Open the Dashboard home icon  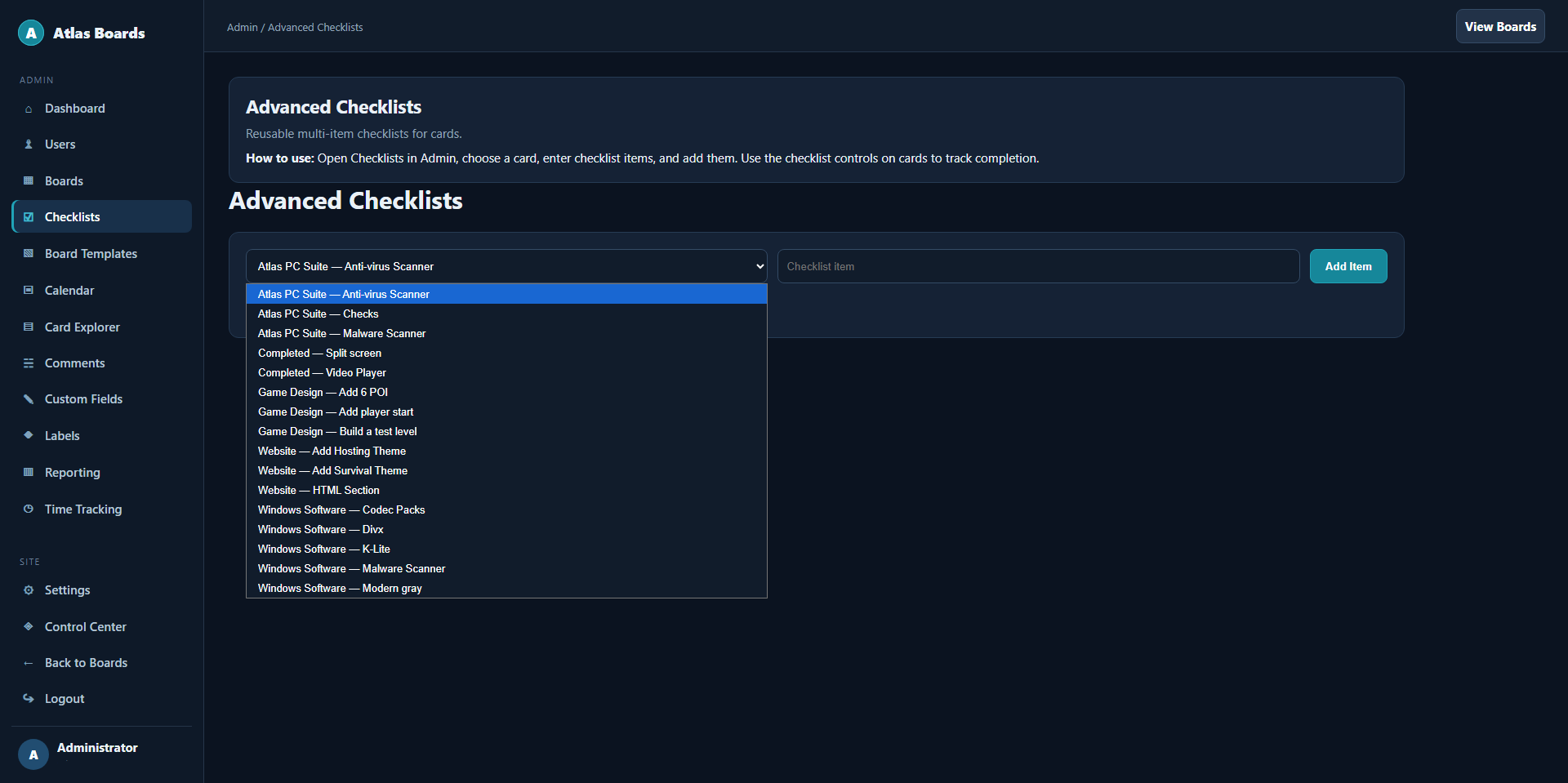[29, 109]
